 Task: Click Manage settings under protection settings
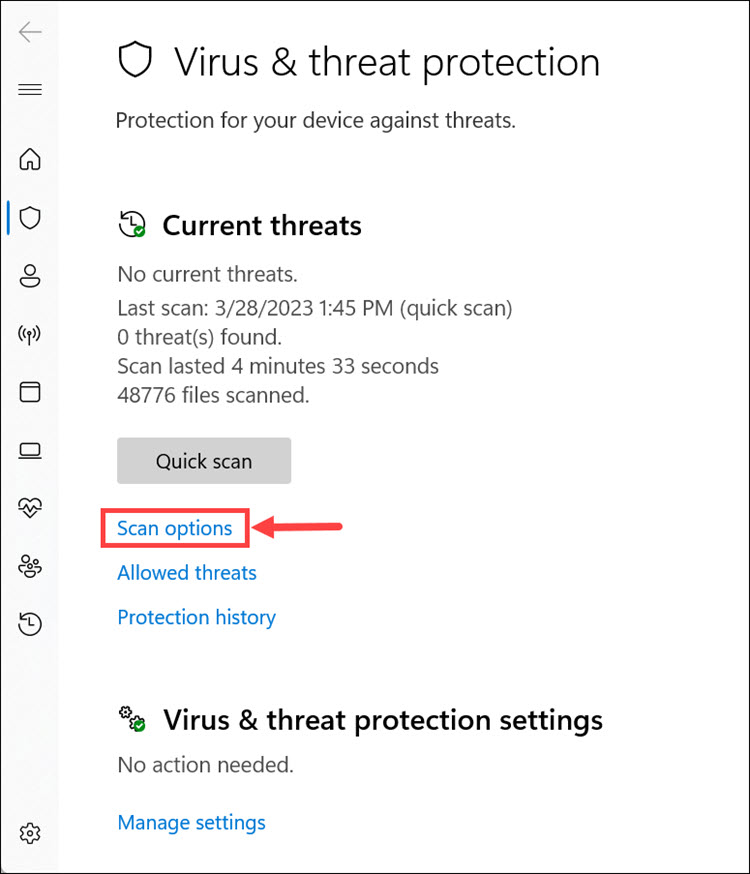point(191,822)
